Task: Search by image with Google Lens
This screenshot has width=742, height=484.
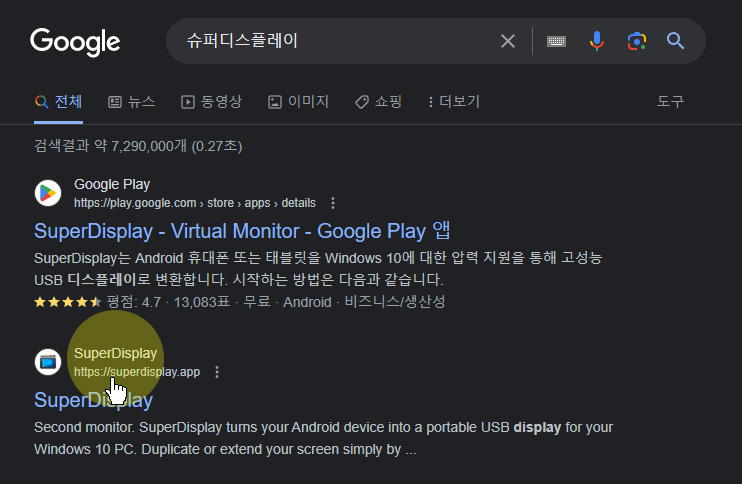Action: coord(637,41)
